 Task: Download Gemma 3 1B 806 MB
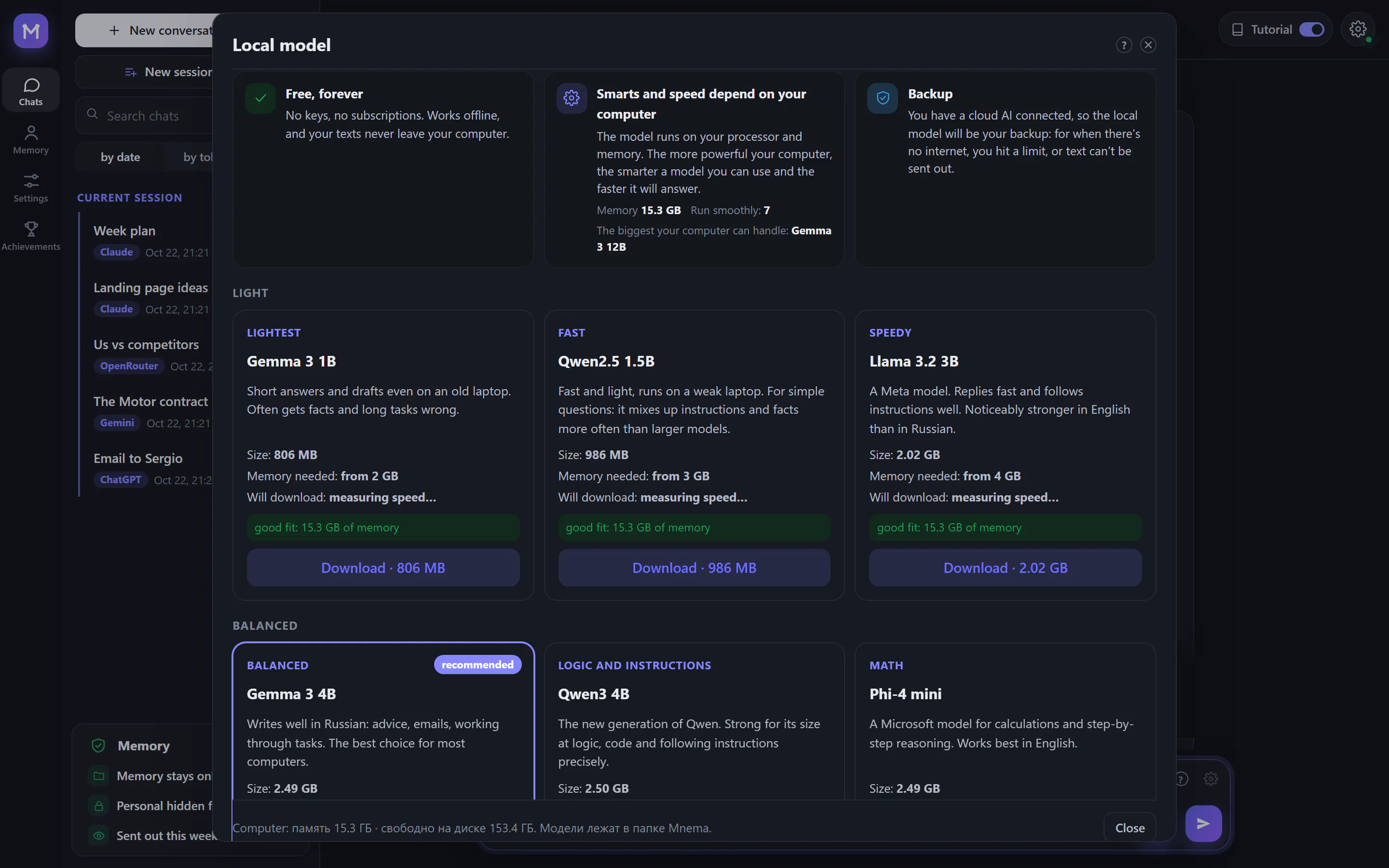(383, 568)
